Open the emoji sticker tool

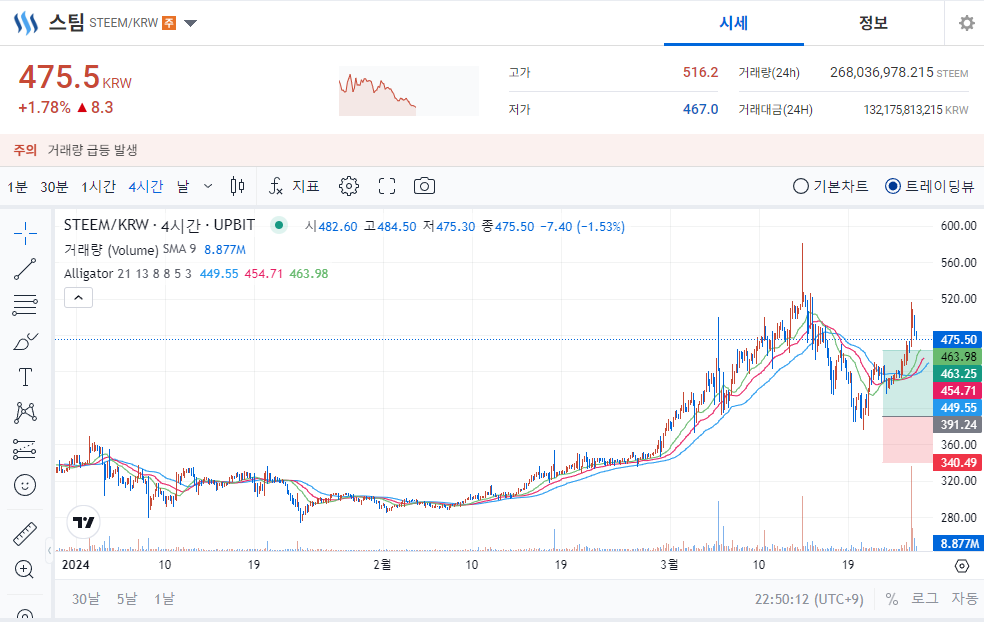pos(25,485)
